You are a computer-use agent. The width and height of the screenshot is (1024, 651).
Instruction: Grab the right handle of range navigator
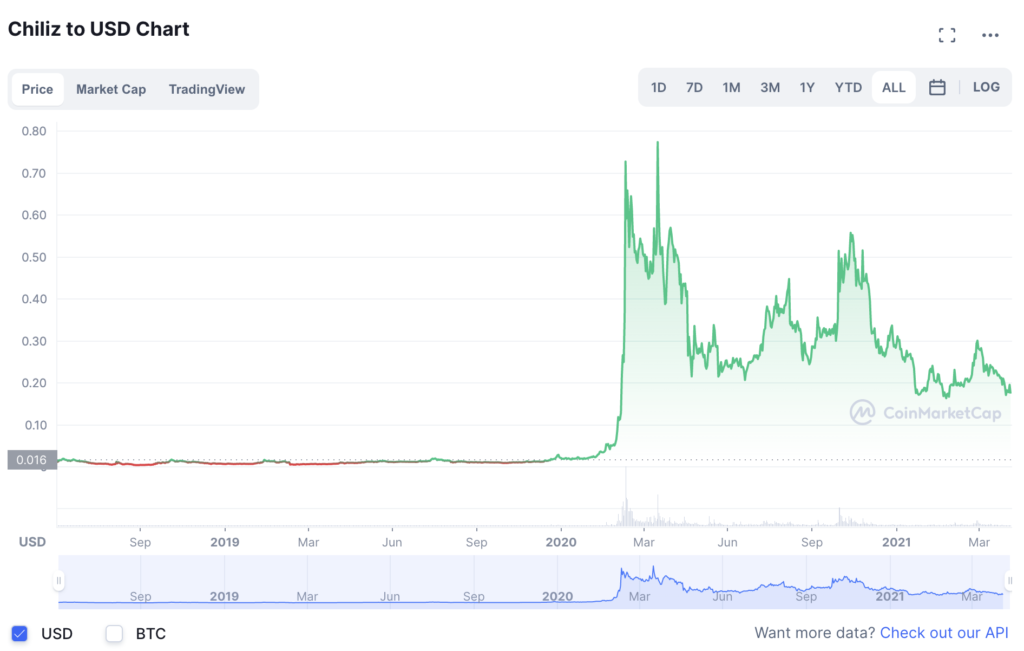(1010, 580)
